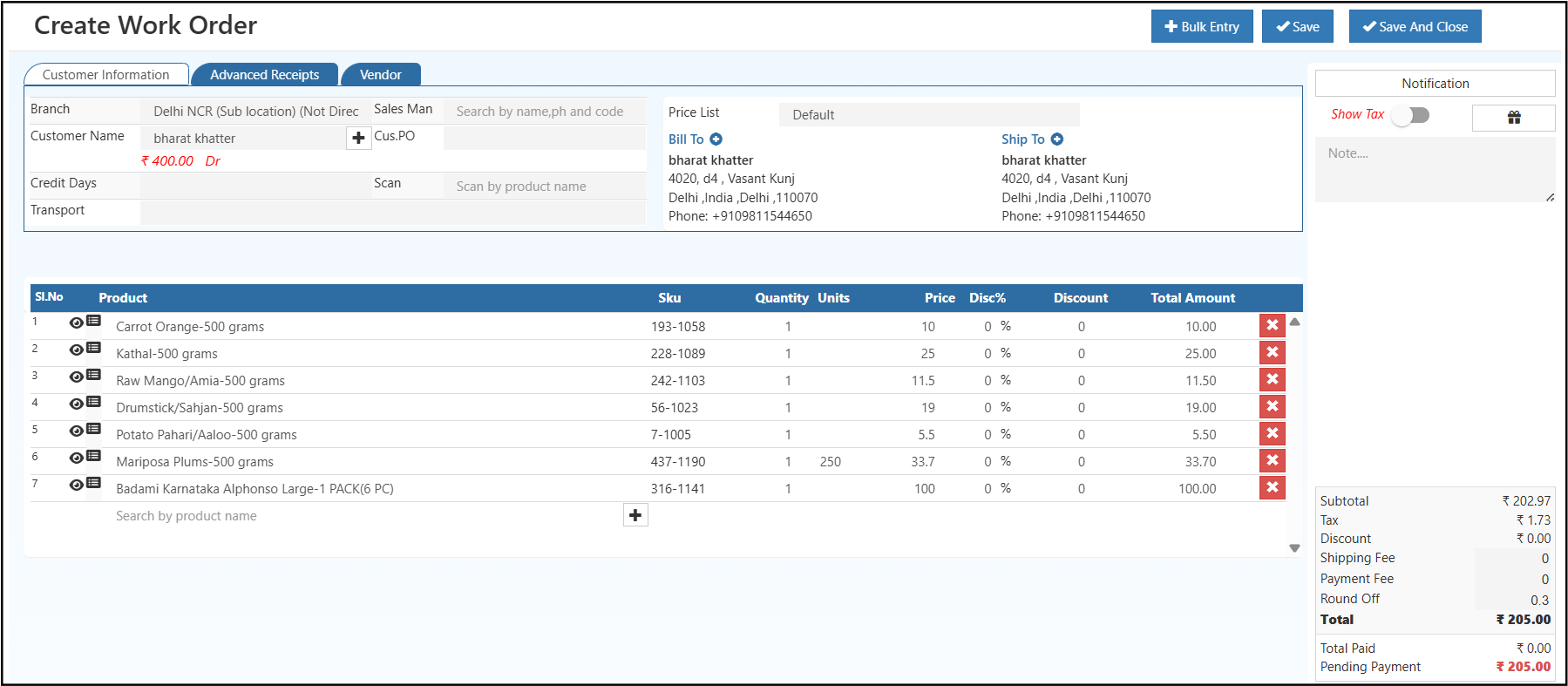
Task: Open the Advanced Receipts tab
Action: 265,74
